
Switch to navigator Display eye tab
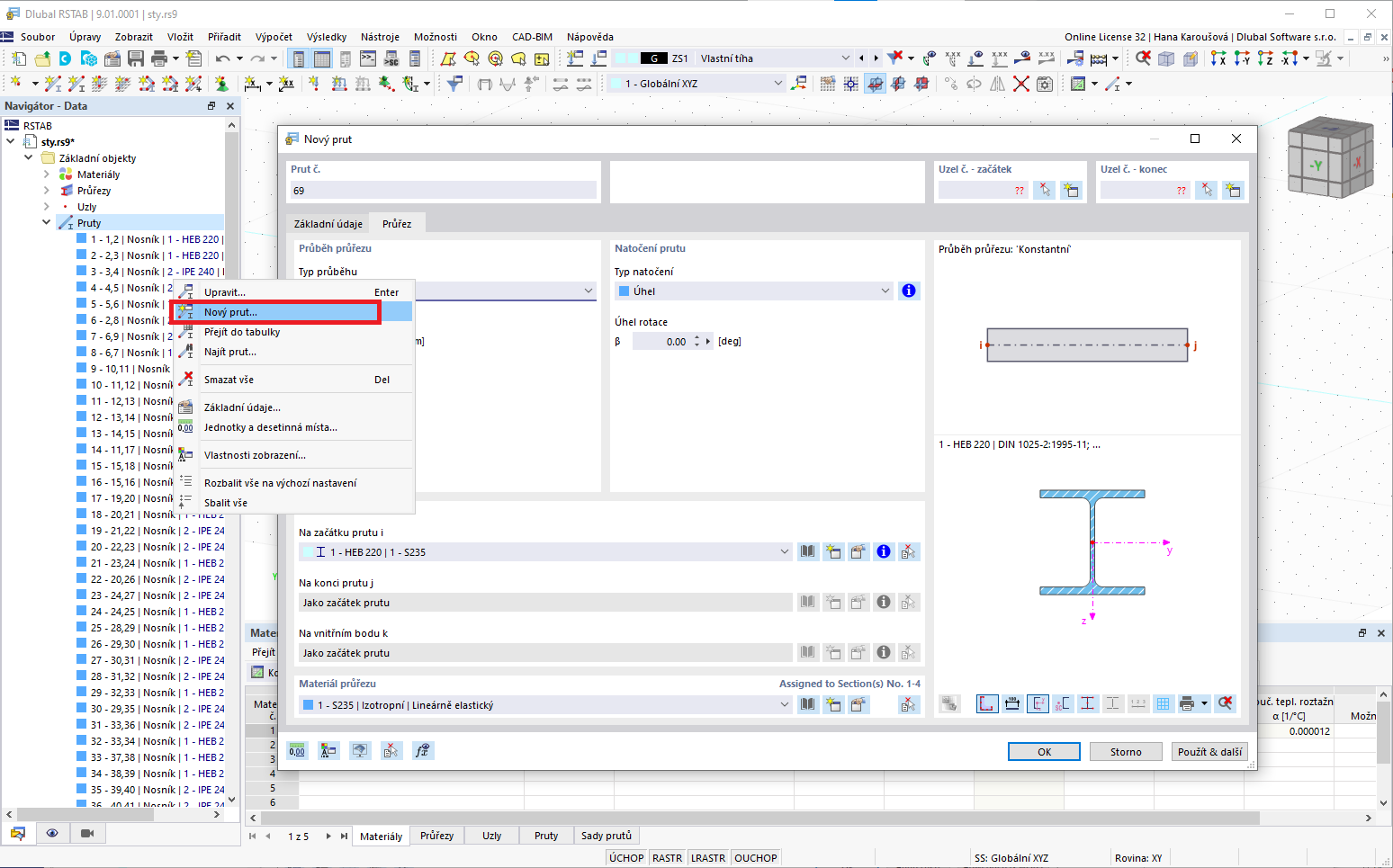[x=52, y=833]
